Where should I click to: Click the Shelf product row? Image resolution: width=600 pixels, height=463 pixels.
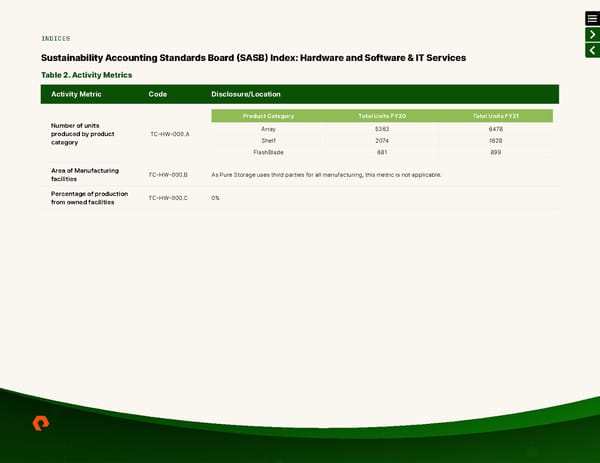point(268,141)
